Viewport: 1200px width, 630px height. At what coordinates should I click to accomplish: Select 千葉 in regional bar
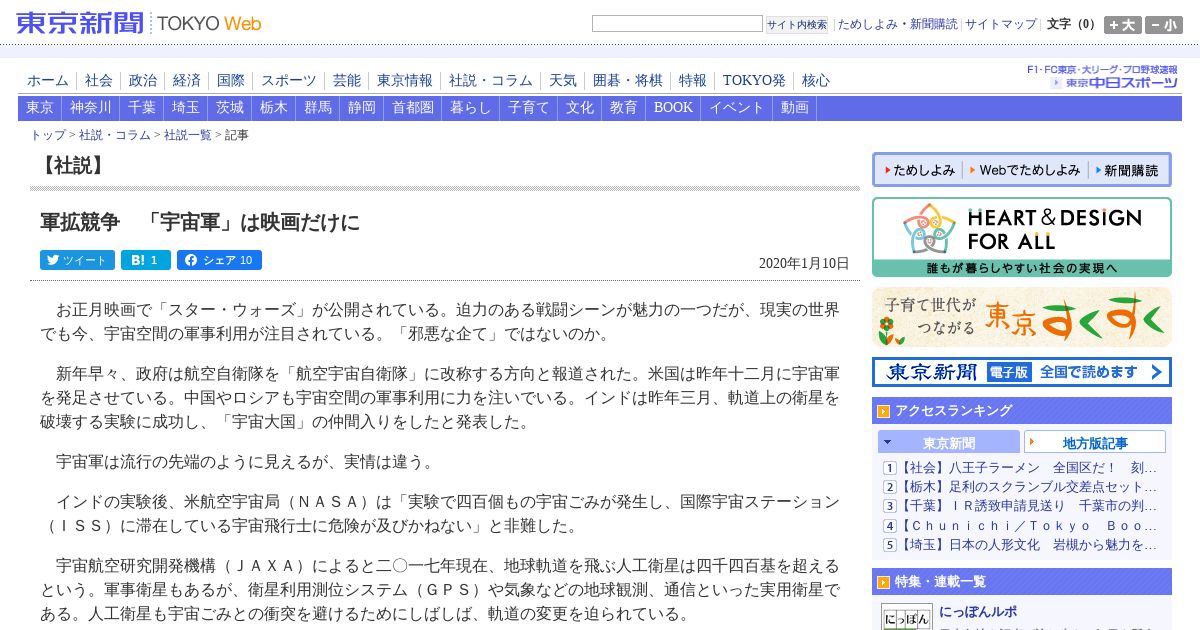pos(142,108)
